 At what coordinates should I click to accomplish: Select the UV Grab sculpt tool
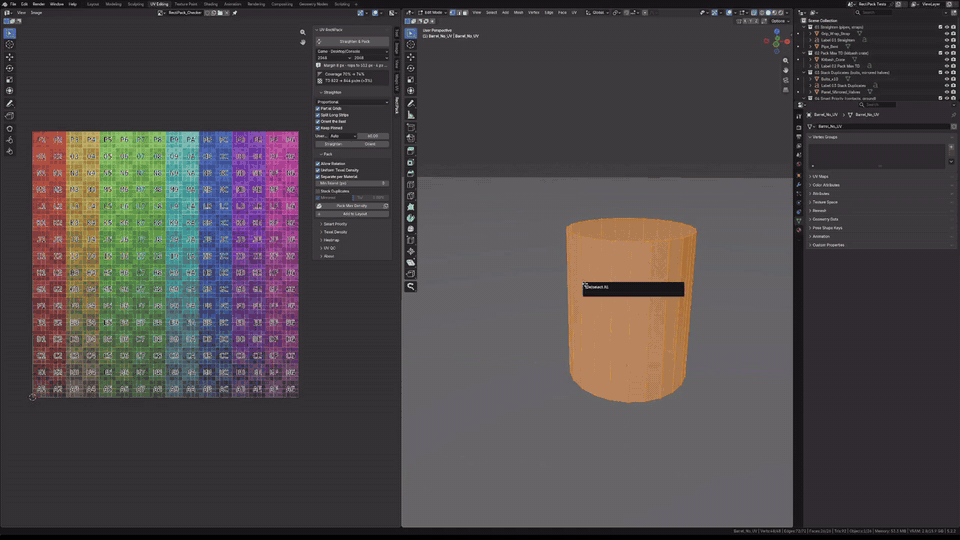pyautogui.click(x=9, y=129)
